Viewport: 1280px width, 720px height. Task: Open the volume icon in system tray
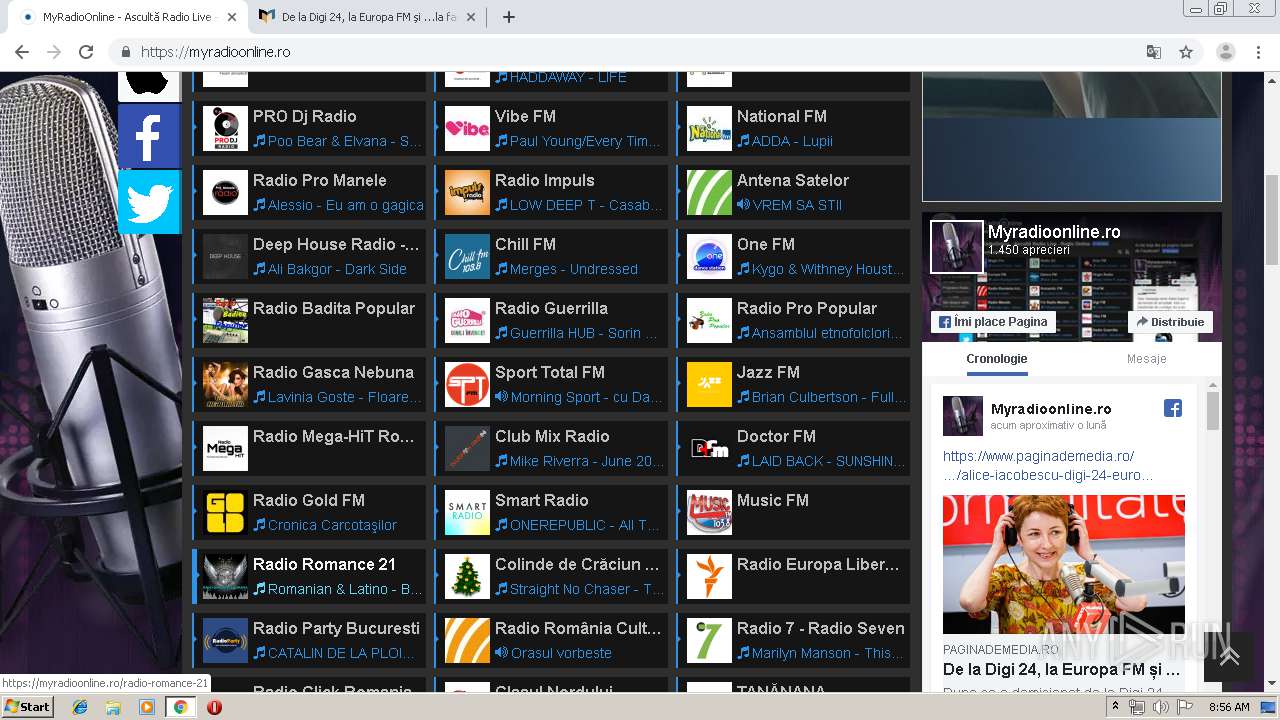[x=1161, y=707]
